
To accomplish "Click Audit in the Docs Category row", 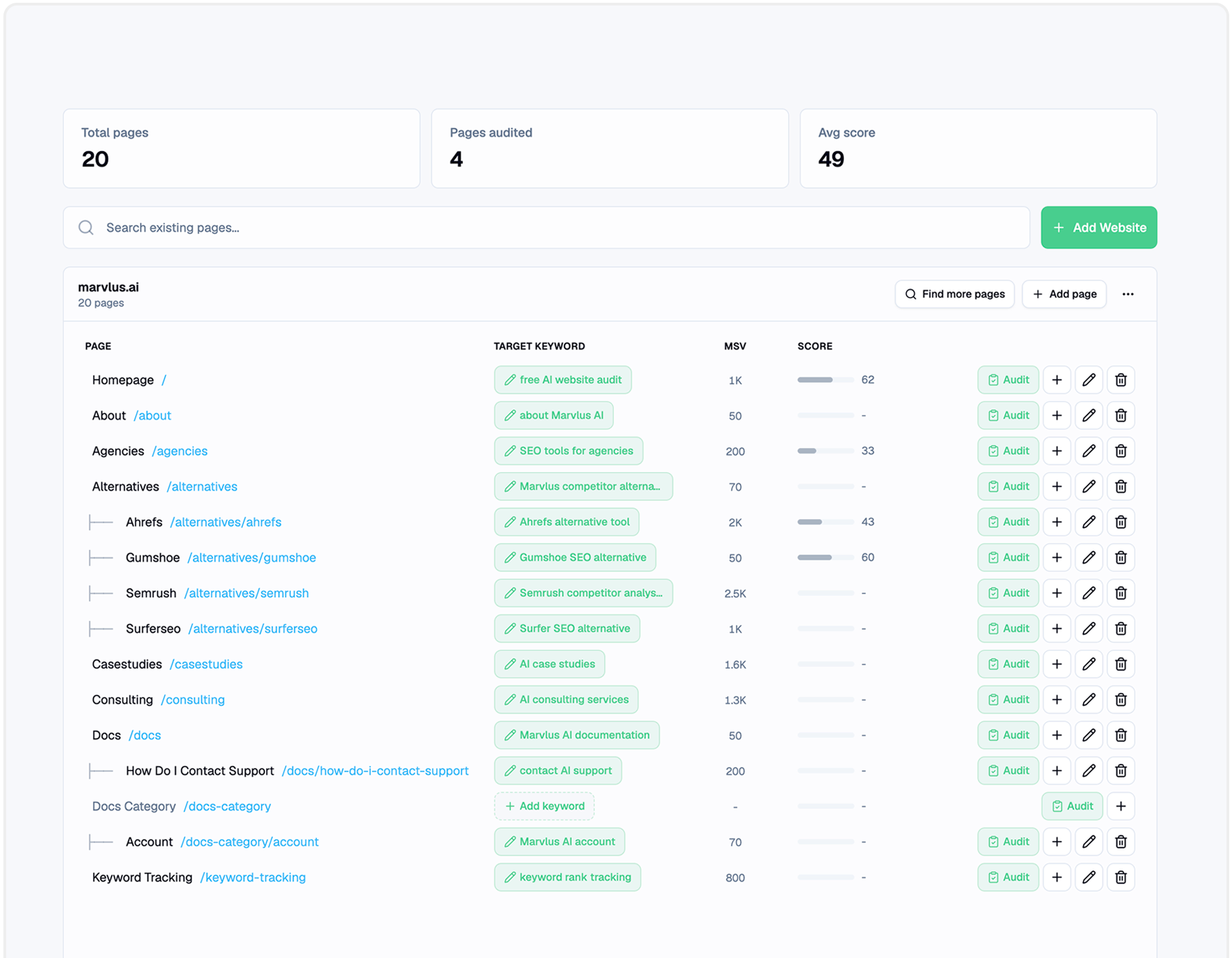I will click(x=1072, y=806).
